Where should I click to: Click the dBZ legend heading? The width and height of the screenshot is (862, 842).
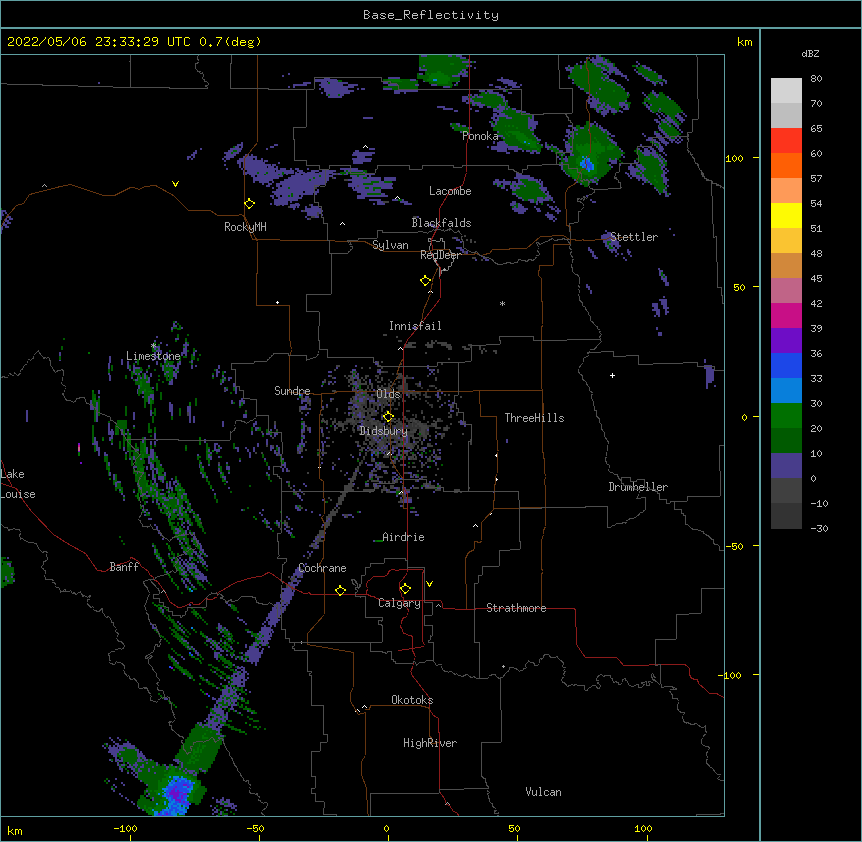(x=810, y=53)
